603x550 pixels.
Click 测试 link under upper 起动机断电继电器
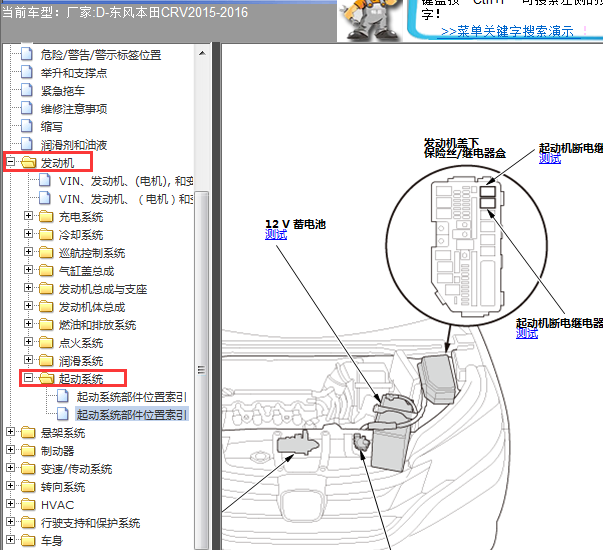(x=550, y=158)
